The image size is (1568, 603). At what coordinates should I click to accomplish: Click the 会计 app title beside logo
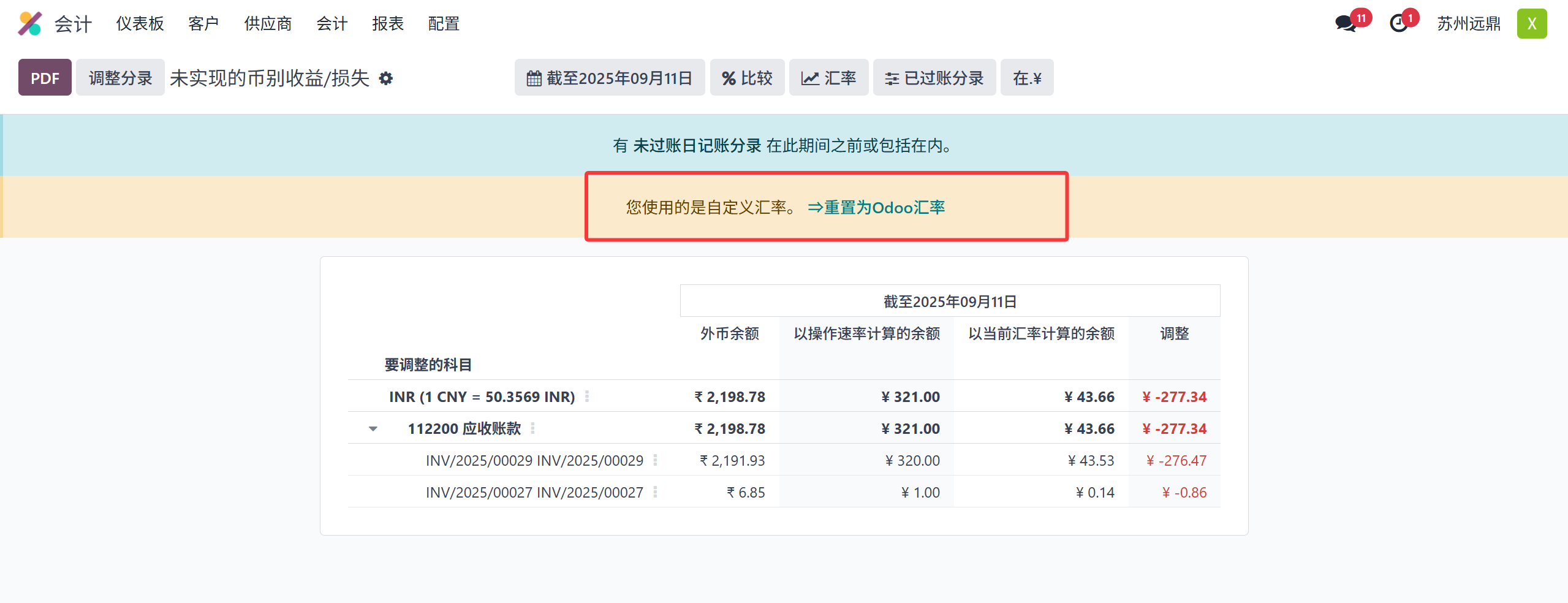pos(73,24)
